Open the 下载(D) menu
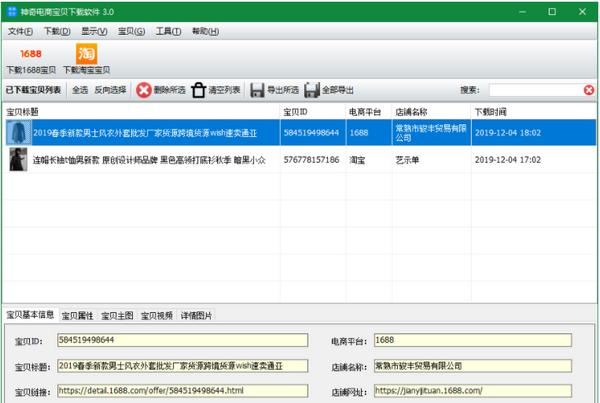Image resolution: width=600 pixels, height=403 pixels. point(57,31)
